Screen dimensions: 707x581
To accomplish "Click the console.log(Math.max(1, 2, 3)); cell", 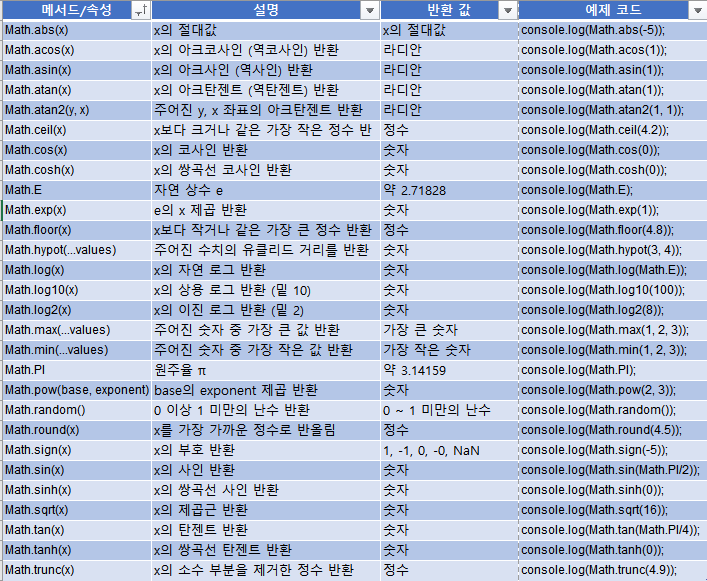I will tap(613, 330).
